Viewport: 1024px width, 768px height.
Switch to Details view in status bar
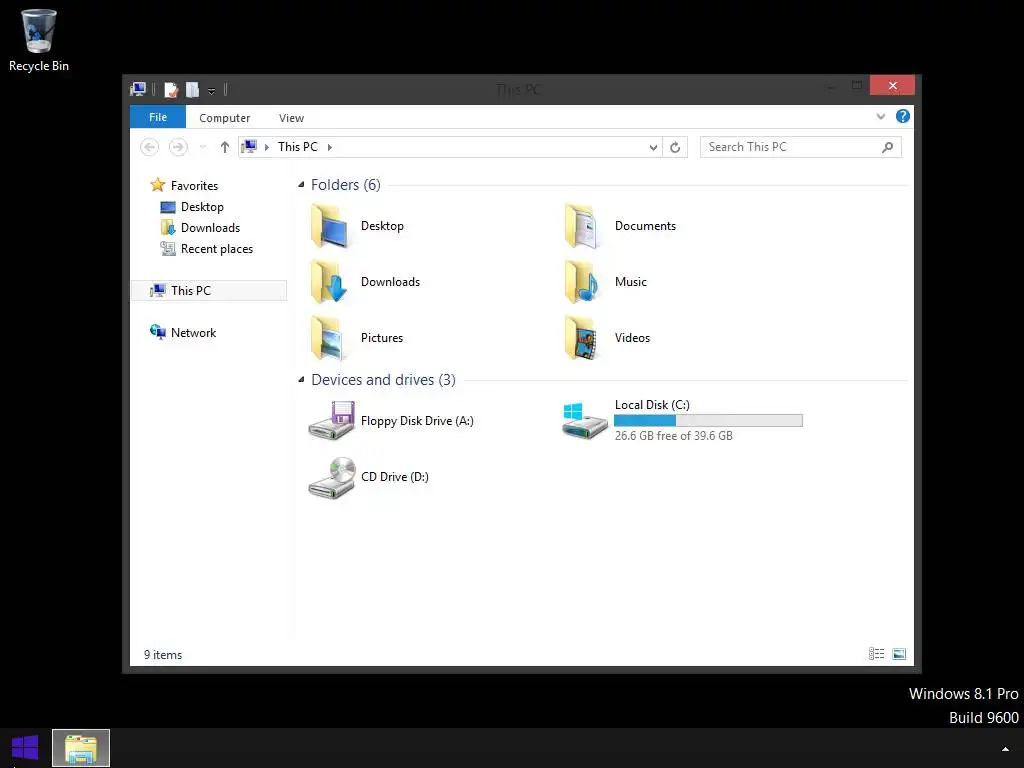pyautogui.click(x=876, y=654)
